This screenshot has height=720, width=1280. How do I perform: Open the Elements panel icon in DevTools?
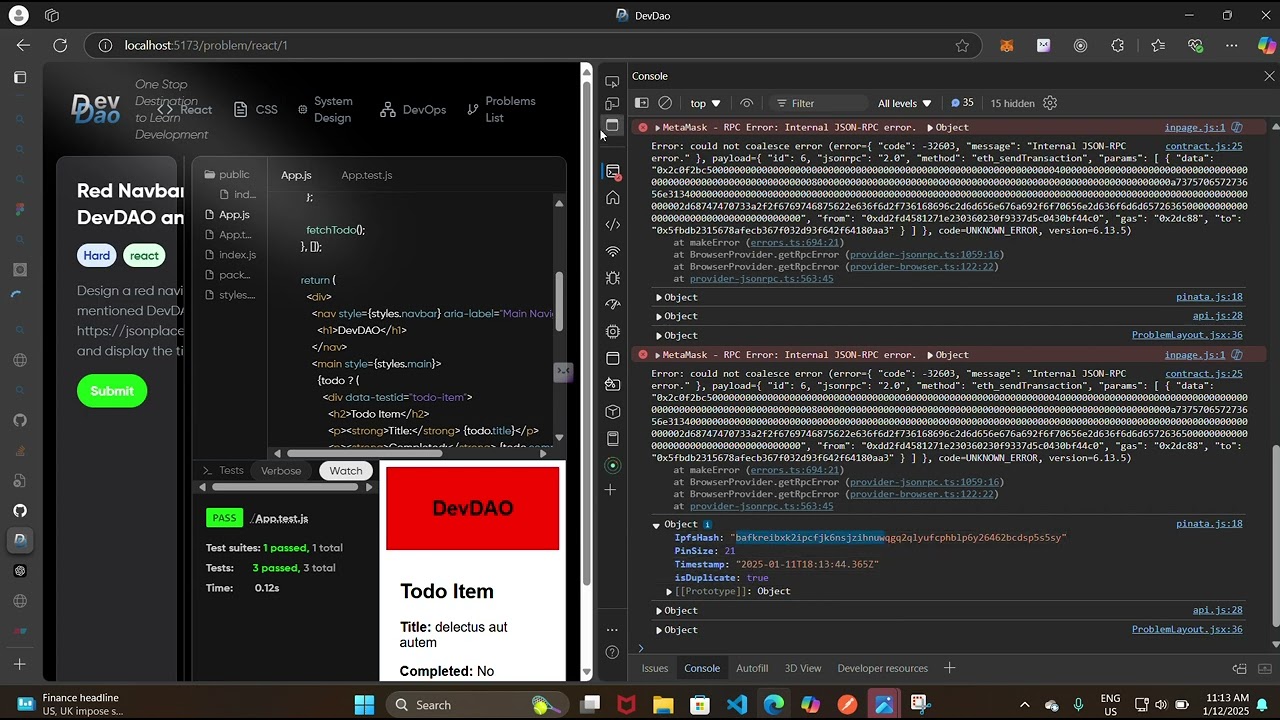pos(613,225)
